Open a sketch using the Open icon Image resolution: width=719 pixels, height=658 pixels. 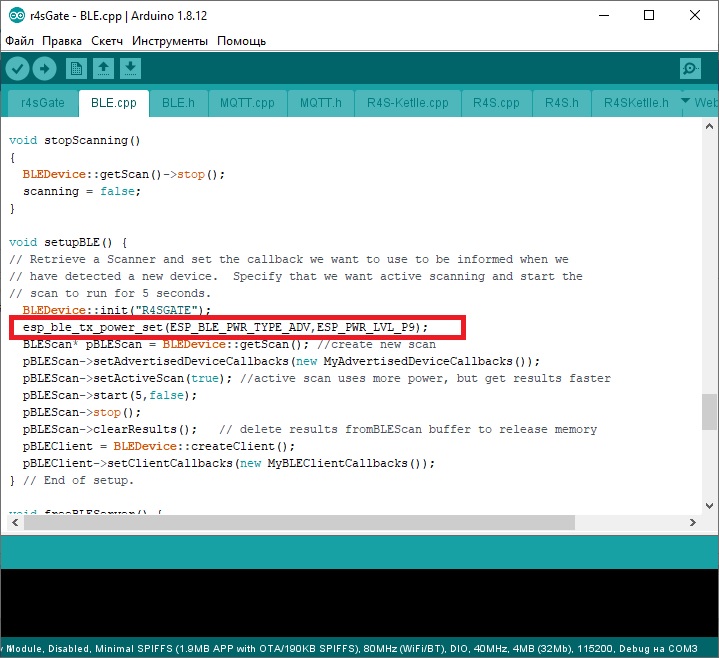pyautogui.click(x=103, y=68)
